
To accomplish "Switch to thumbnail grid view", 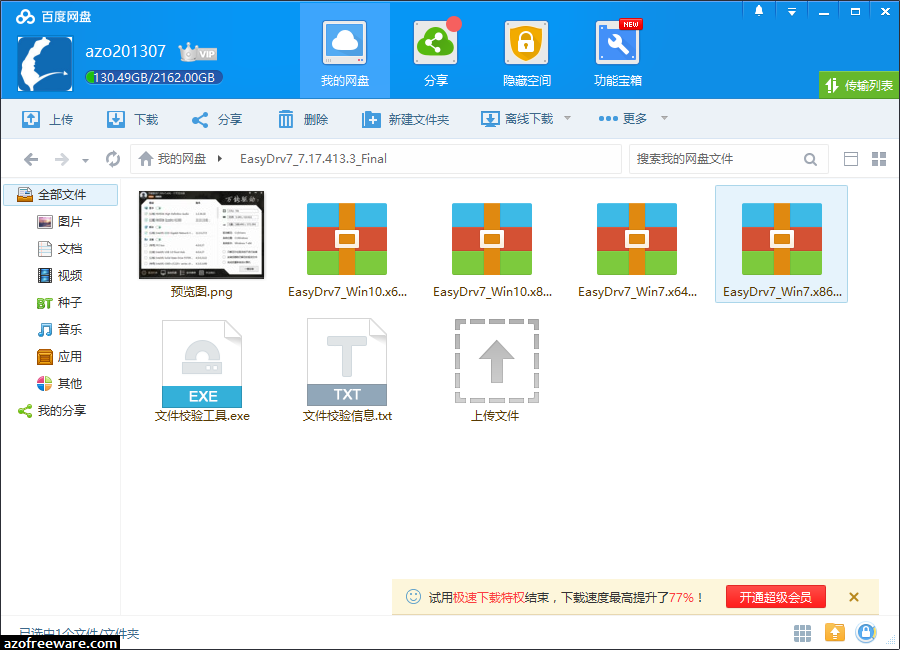I will 879,159.
